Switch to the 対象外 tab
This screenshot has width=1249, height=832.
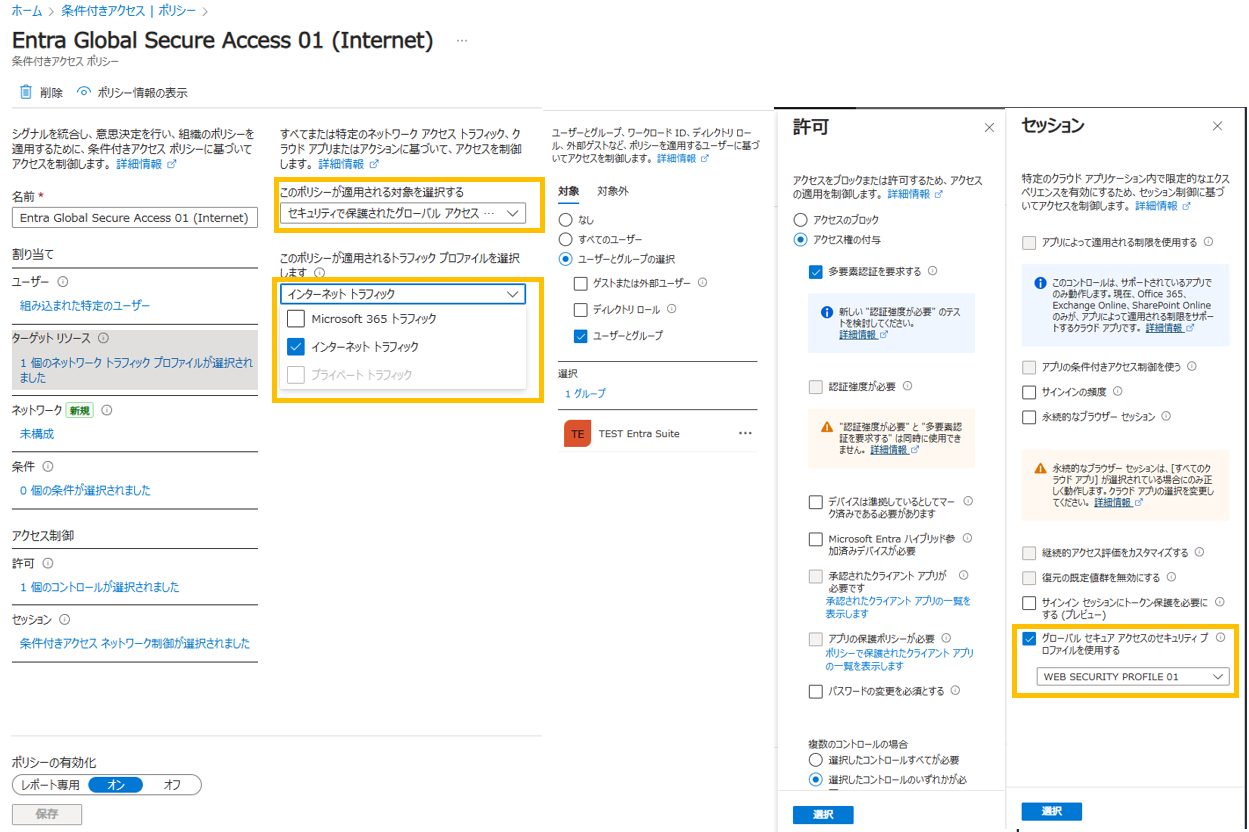pos(613,191)
